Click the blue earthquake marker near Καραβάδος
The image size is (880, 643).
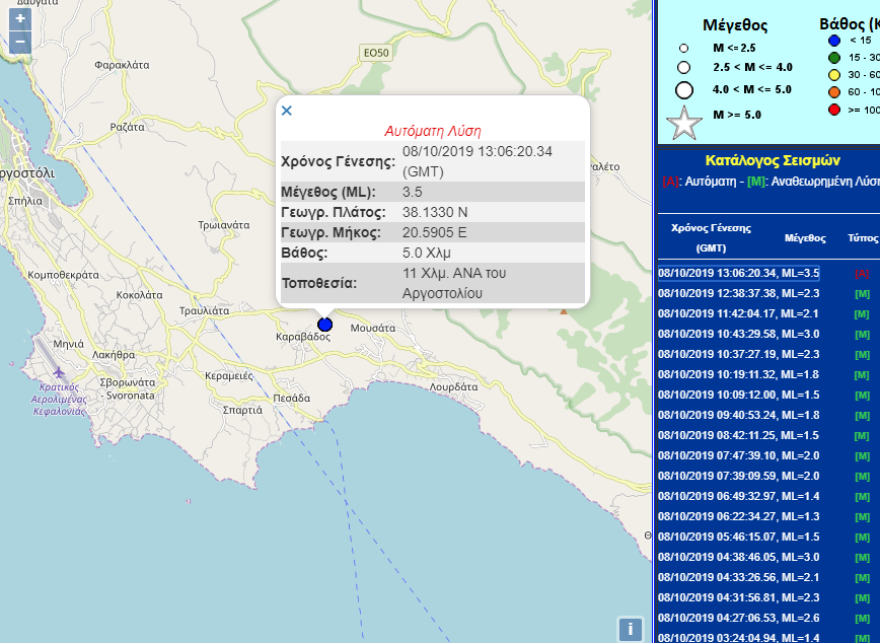[325, 324]
